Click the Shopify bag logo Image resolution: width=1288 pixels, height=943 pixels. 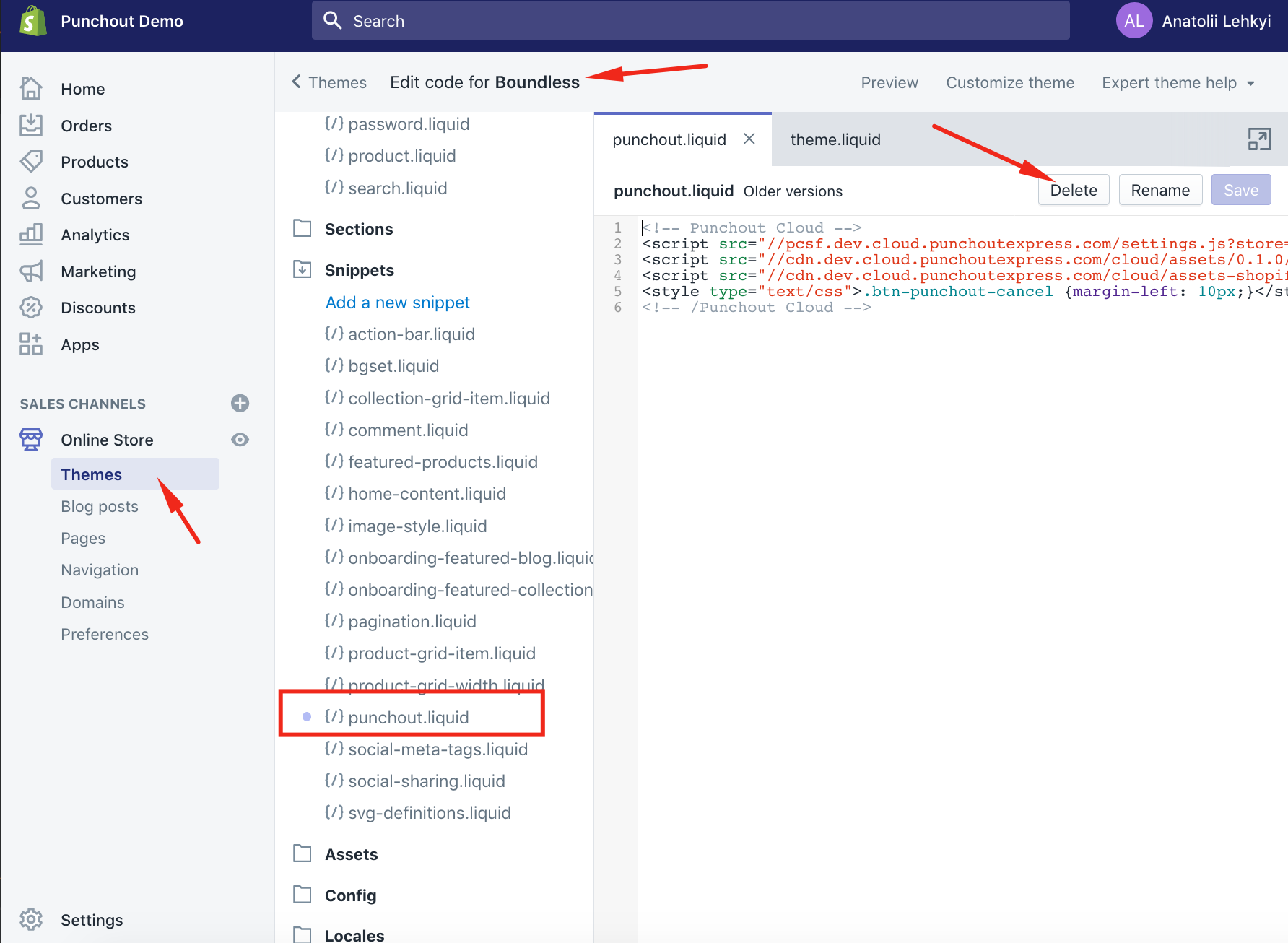32,21
